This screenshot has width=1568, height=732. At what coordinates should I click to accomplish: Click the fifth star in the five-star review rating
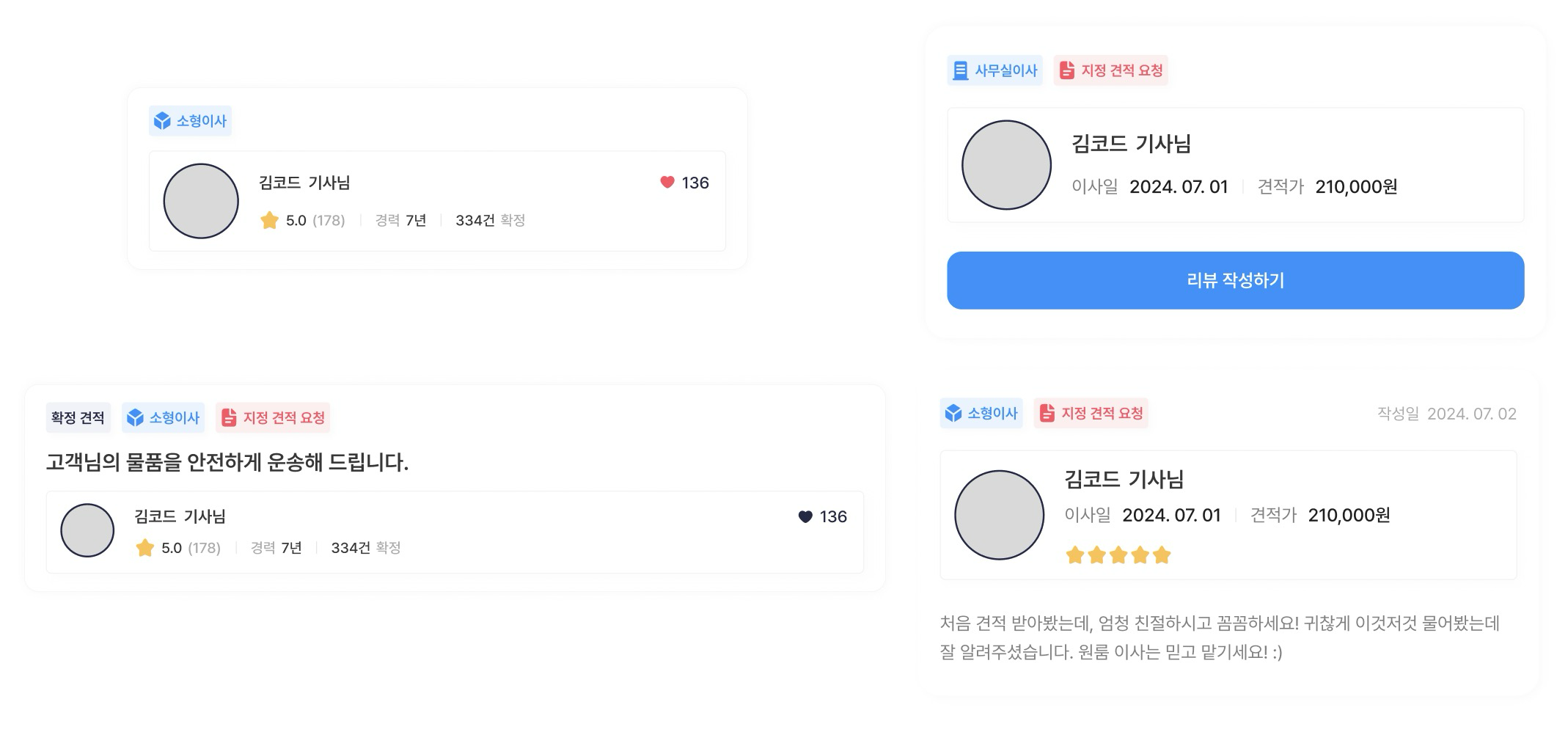[x=1162, y=555]
